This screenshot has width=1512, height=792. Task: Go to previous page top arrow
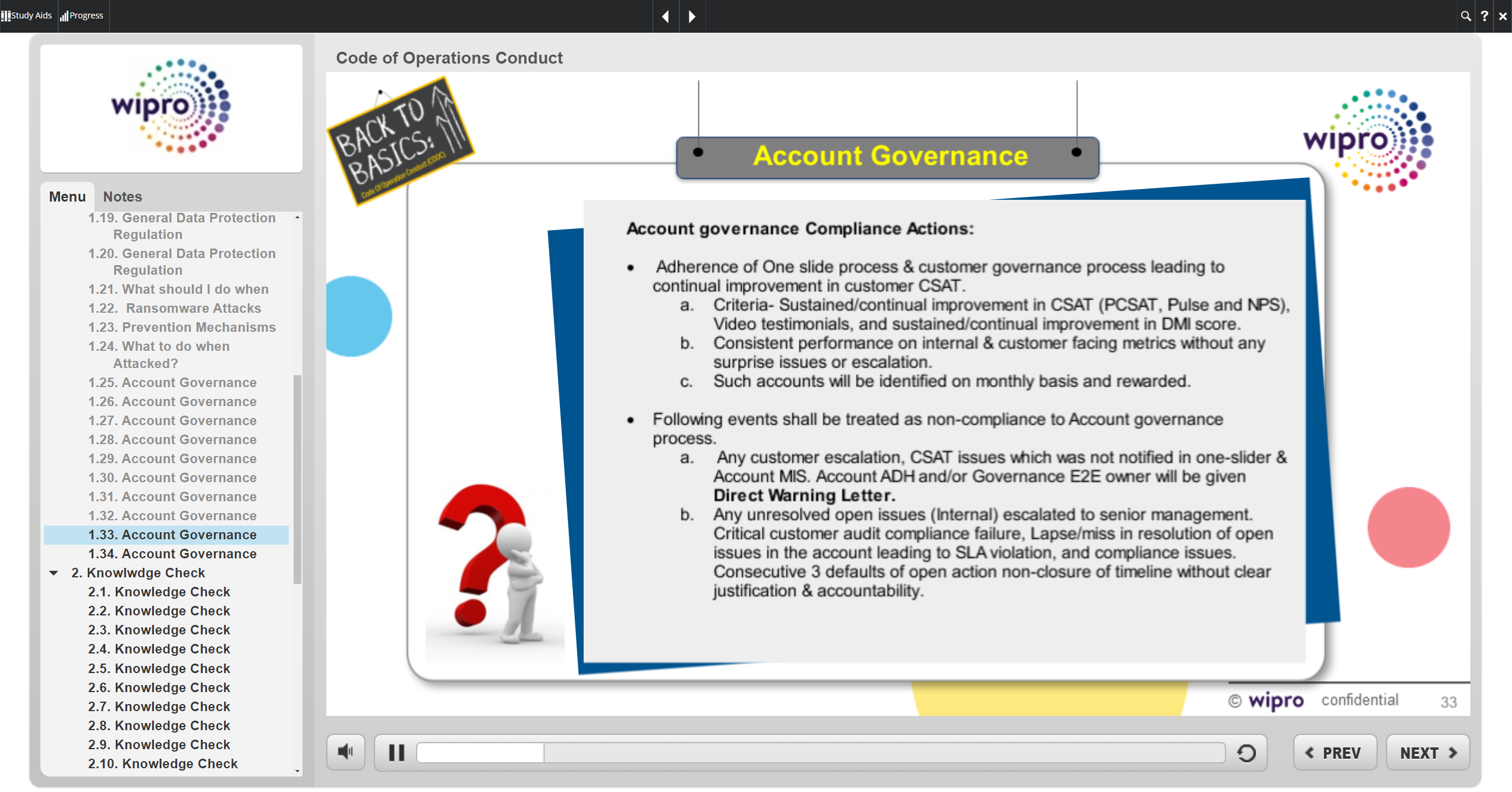(x=666, y=16)
